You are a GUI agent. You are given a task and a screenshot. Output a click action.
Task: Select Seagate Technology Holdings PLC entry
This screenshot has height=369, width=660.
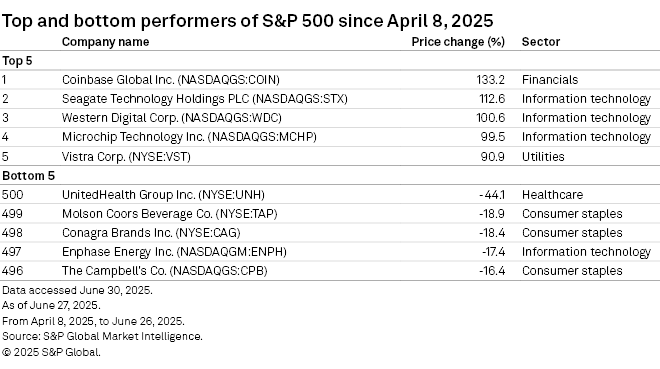[330, 99]
